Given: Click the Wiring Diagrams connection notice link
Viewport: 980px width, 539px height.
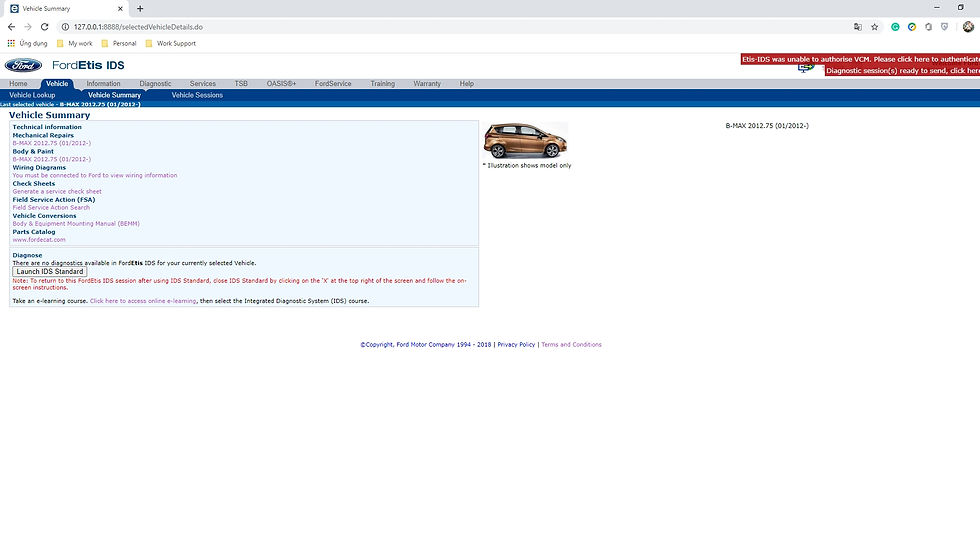Looking at the screenshot, I should [x=95, y=176].
